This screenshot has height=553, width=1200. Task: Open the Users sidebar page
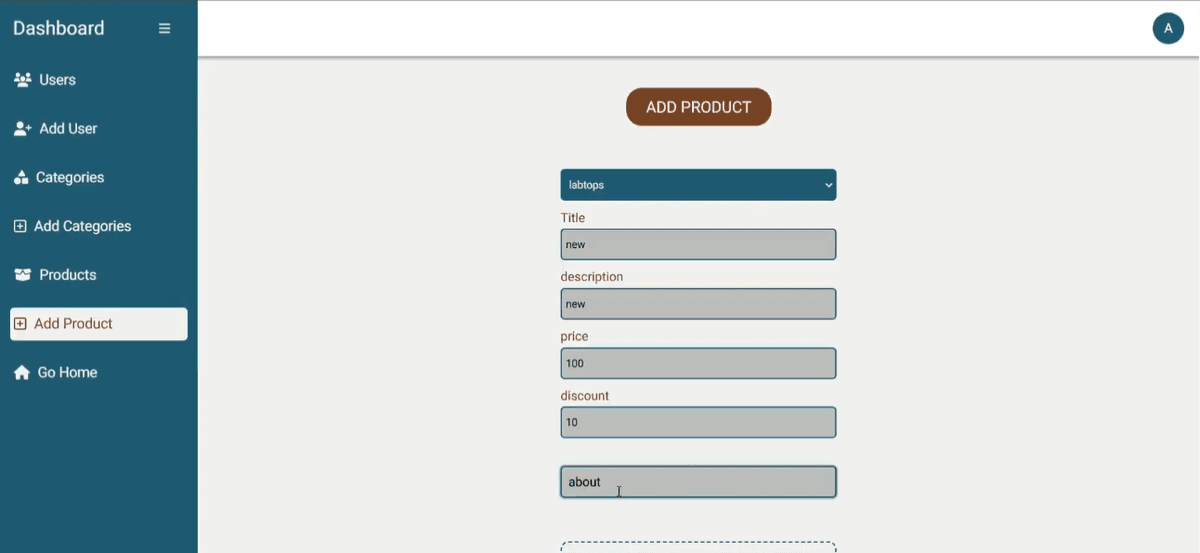click(x=57, y=80)
